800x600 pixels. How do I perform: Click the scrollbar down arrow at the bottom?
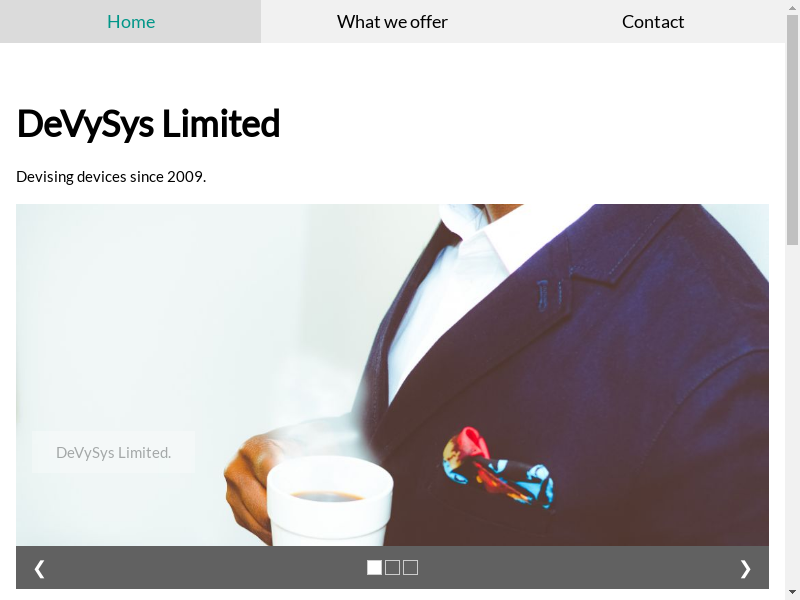click(x=793, y=593)
